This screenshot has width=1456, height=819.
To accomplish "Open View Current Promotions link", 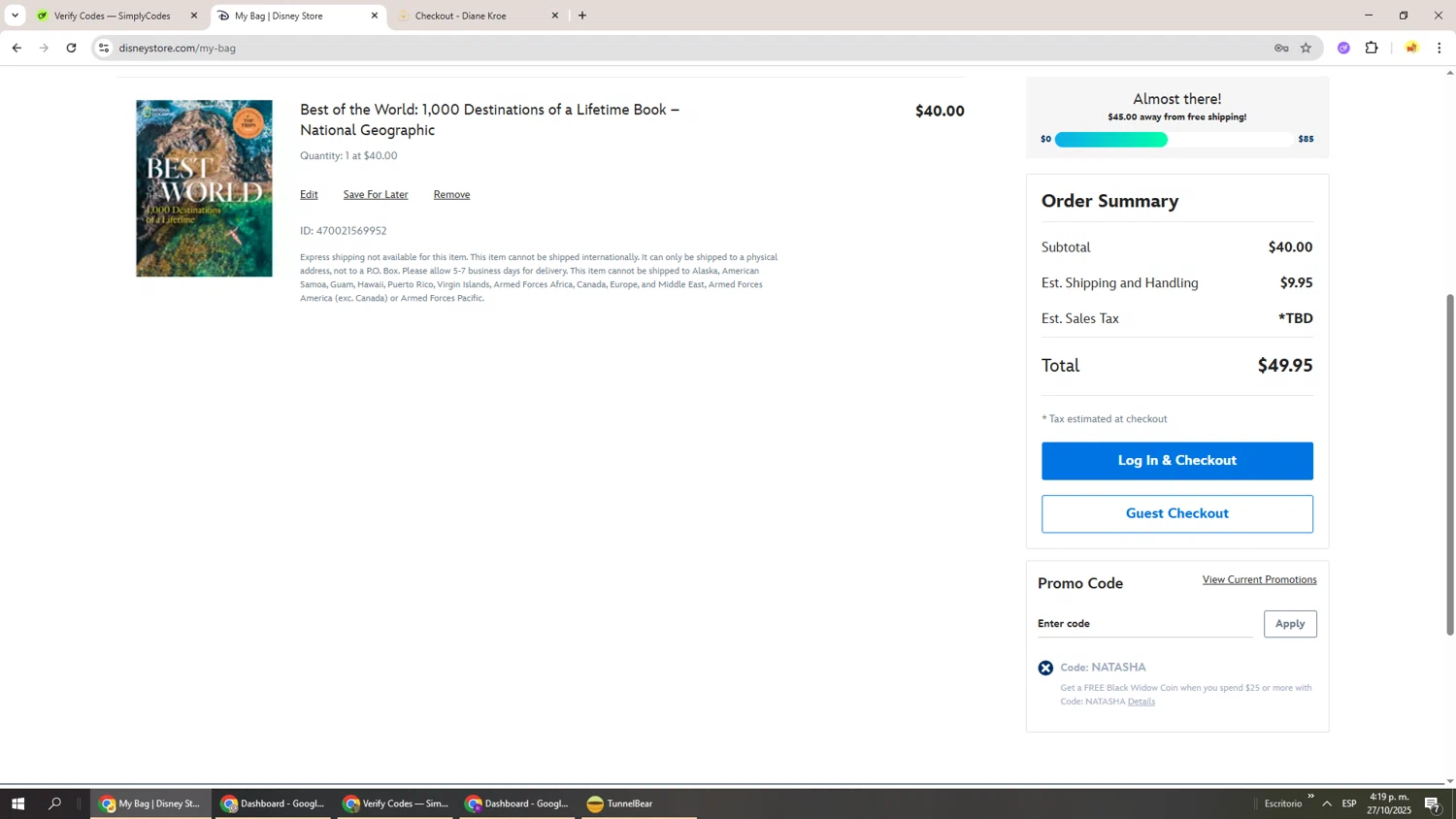I will tap(1259, 579).
